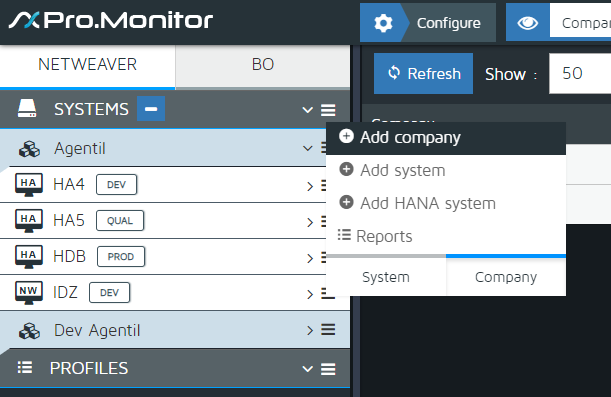Select the IDZ system
The image size is (611, 397).
[x=65, y=292]
